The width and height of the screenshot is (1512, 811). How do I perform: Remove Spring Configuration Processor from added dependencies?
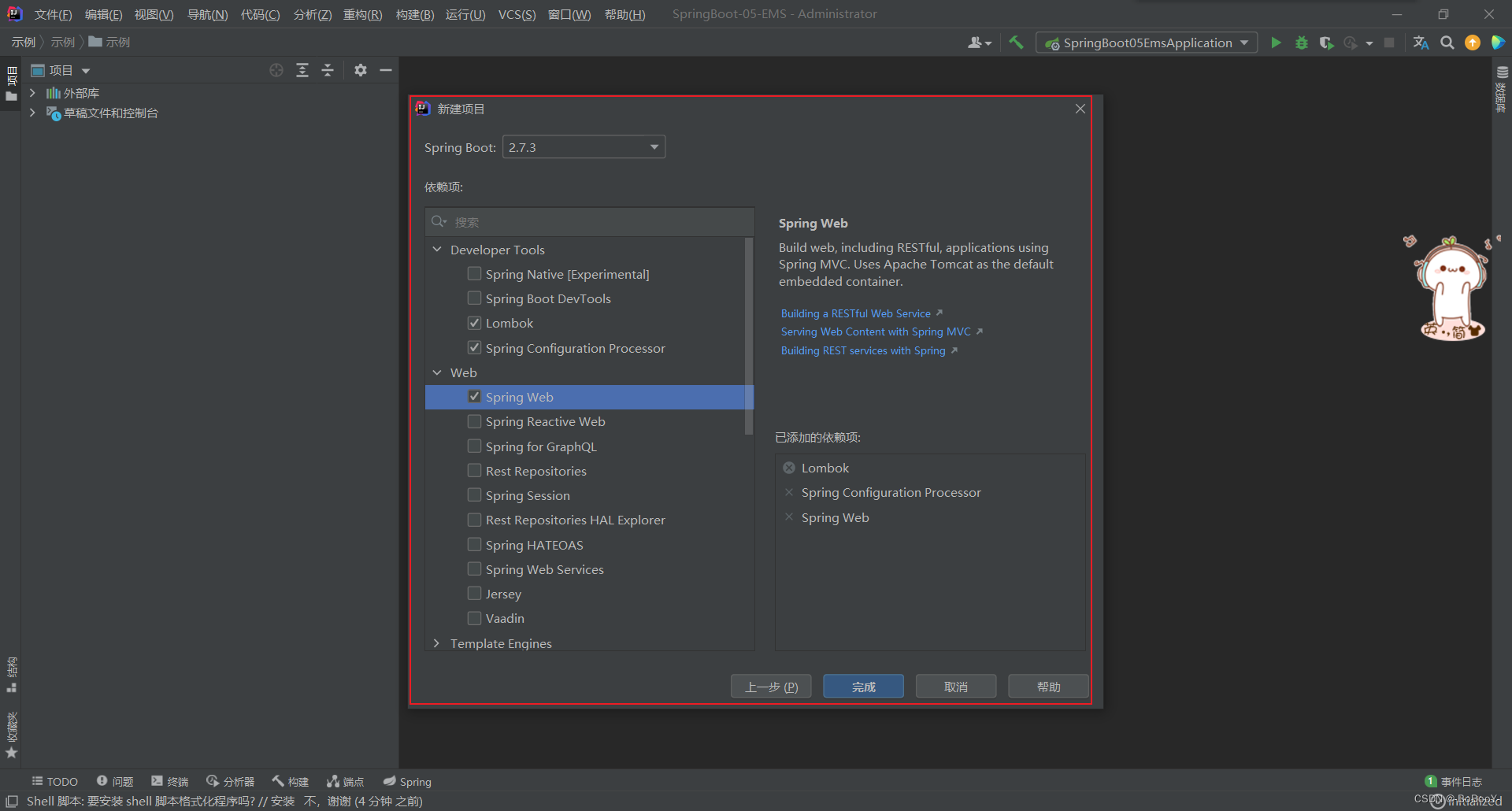pyautogui.click(x=789, y=492)
